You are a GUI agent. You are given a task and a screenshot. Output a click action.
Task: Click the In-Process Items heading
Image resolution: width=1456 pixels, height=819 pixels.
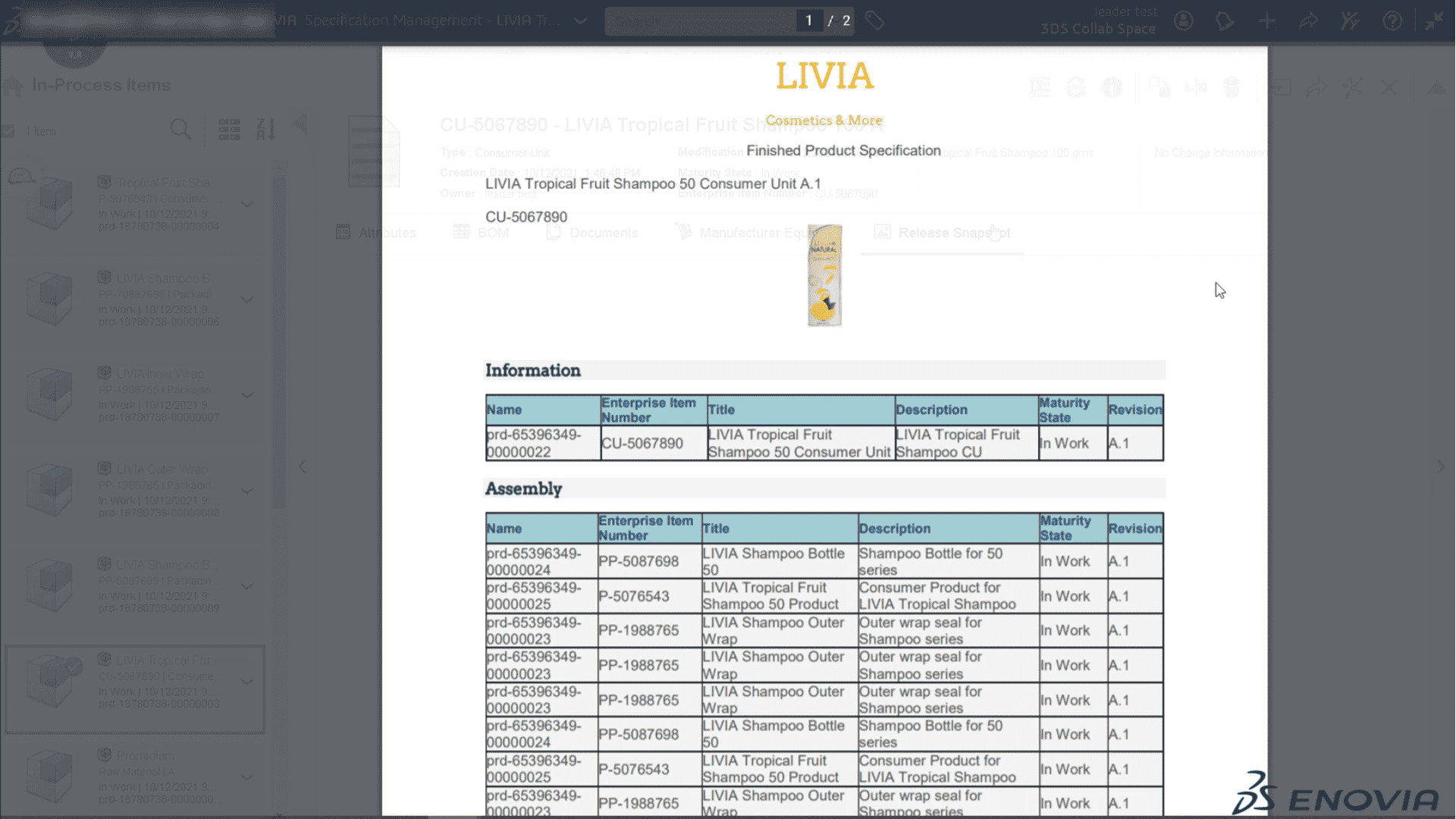click(101, 86)
